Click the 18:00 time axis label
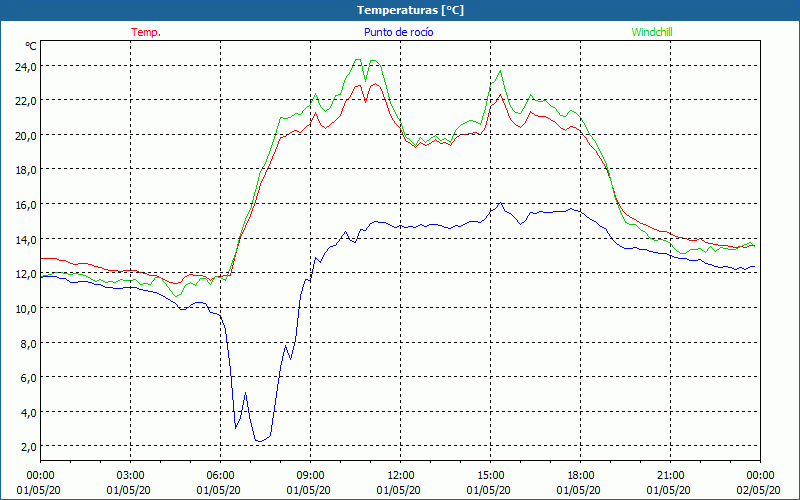Viewport: 800px width, 500px height. pyautogui.click(x=580, y=476)
